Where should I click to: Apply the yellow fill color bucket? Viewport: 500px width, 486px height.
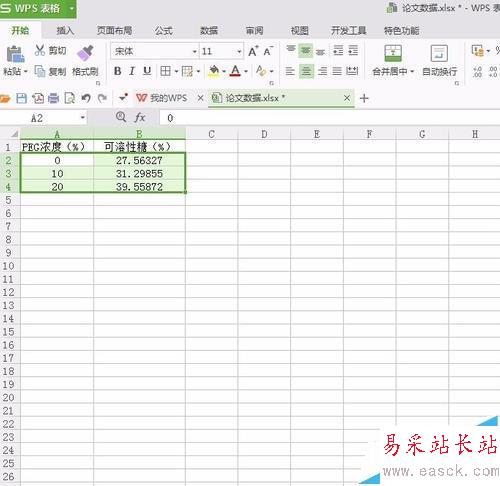[x=214, y=71]
